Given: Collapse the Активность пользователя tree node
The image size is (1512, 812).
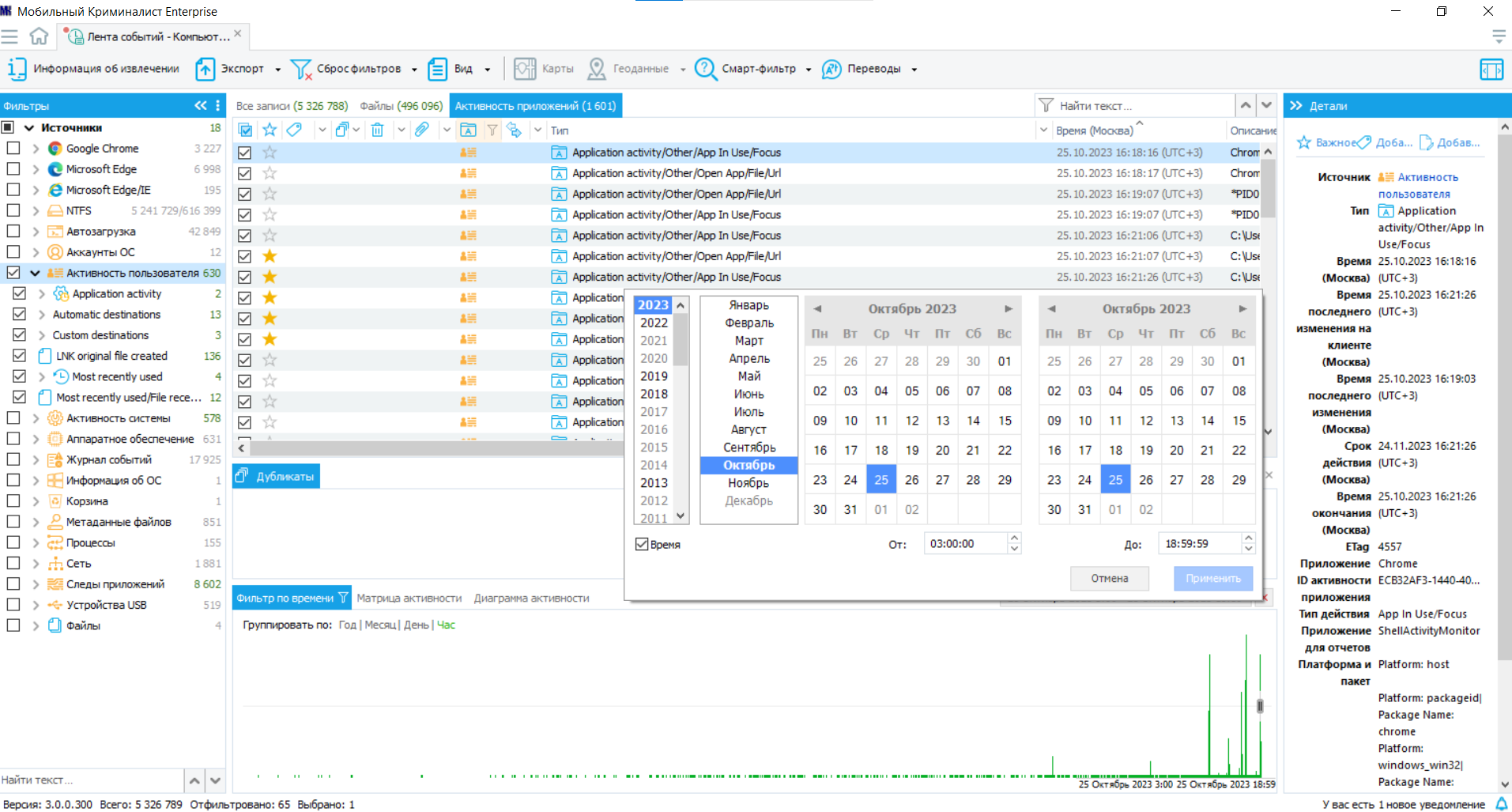Looking at the screenshot, I should click(35, 273).
